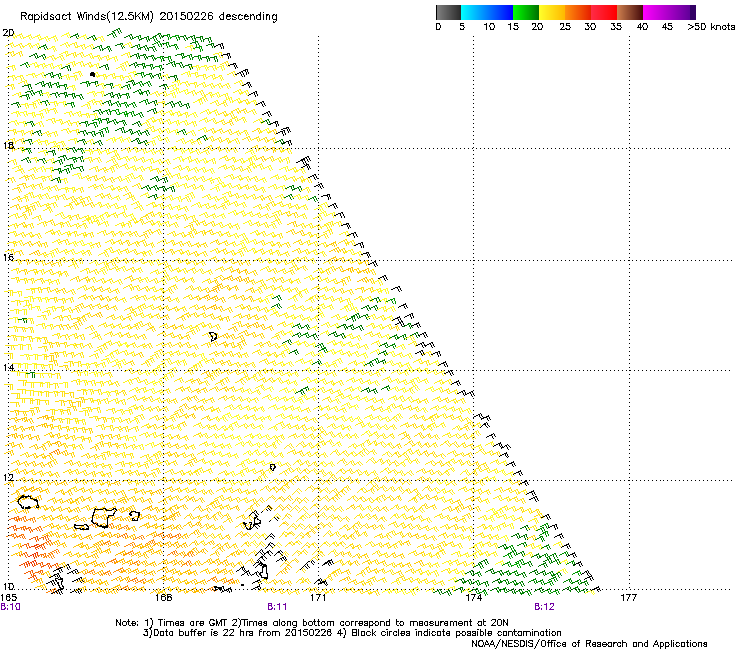This screenshot has height=650, width=740.
Task: Click the gray 0-5 knots legend swatch
Action: click(x=448, y=12)
